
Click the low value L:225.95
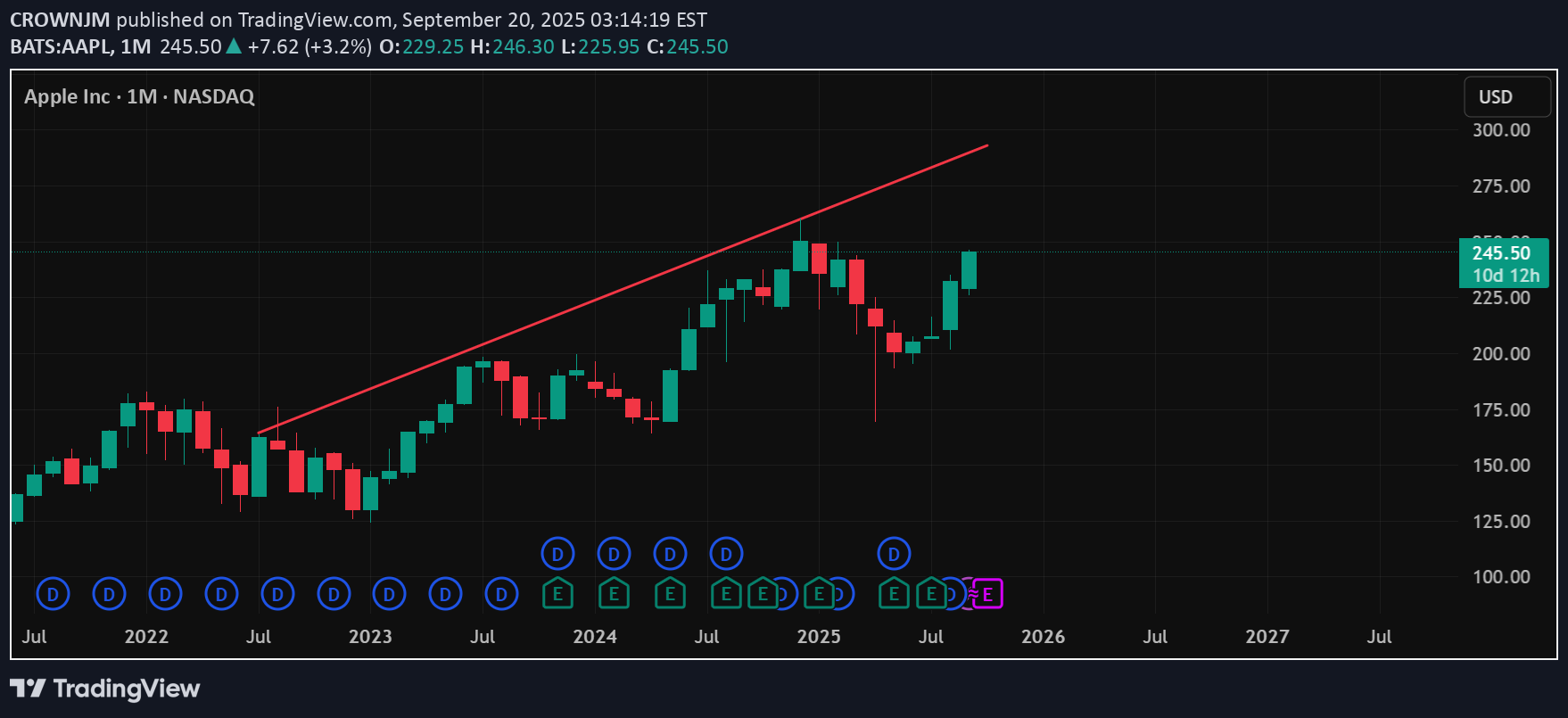599,46
